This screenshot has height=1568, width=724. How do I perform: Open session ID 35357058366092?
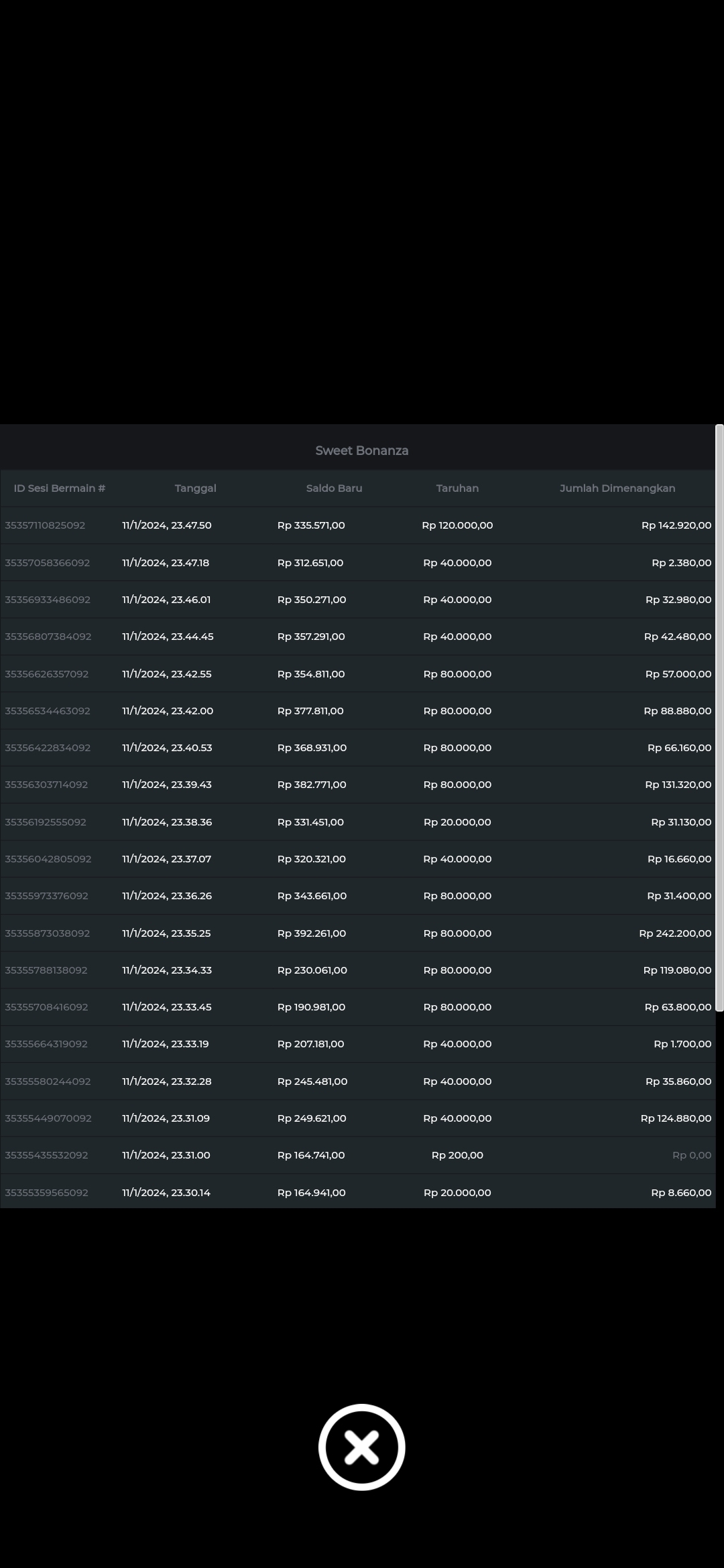click(47, 563)
